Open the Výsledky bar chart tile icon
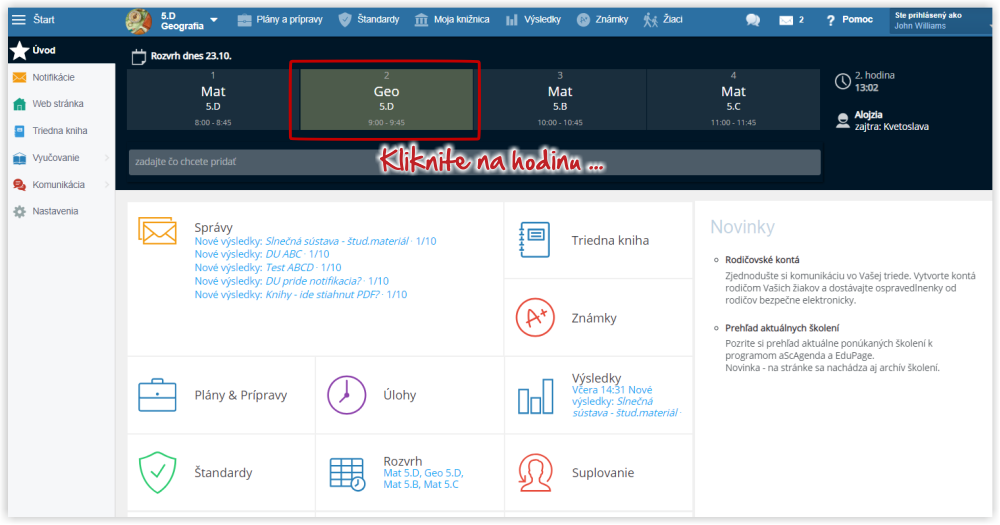The width and height of the screenshot is (1000, 525). click(x=536, y=396)
